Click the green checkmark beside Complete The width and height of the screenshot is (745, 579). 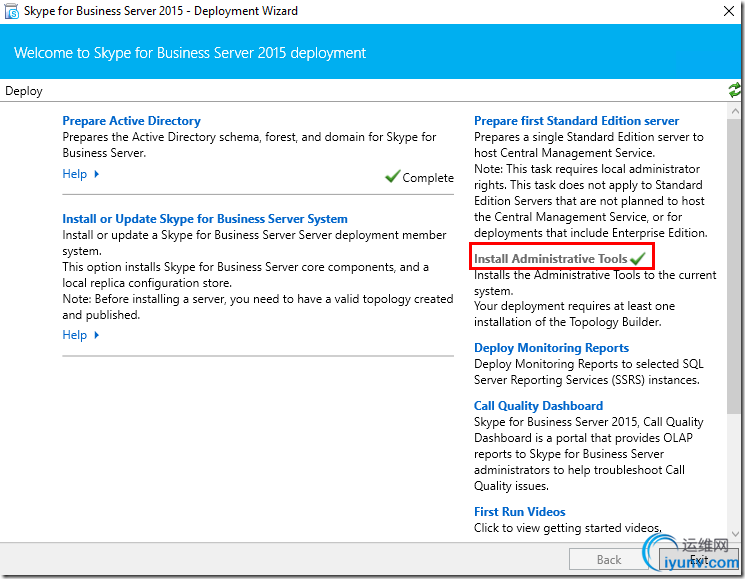(x=392, y=177)
